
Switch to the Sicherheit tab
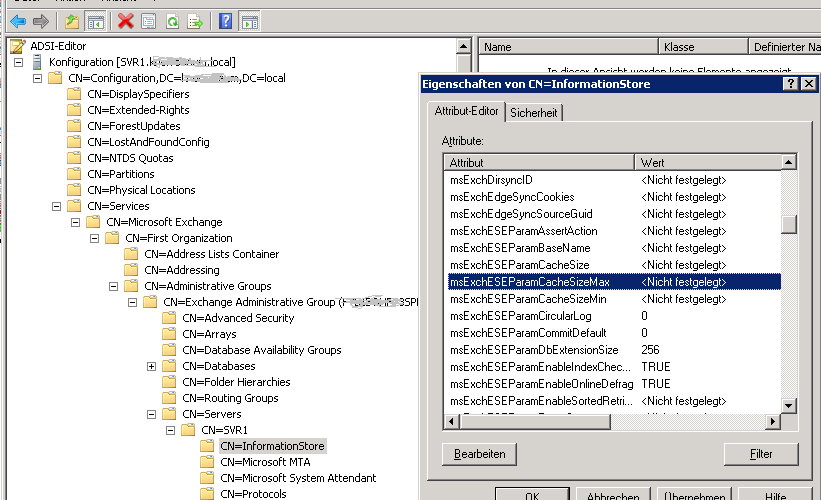point(534,113)
